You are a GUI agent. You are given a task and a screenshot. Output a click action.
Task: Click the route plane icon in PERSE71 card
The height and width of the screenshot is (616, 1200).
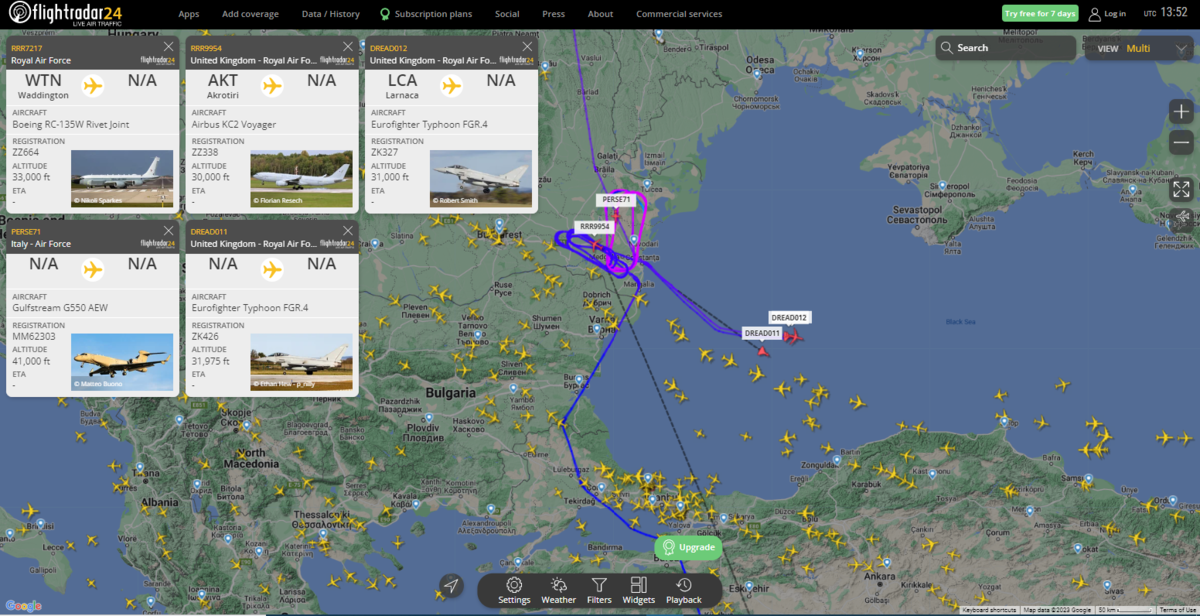point(93,269)
